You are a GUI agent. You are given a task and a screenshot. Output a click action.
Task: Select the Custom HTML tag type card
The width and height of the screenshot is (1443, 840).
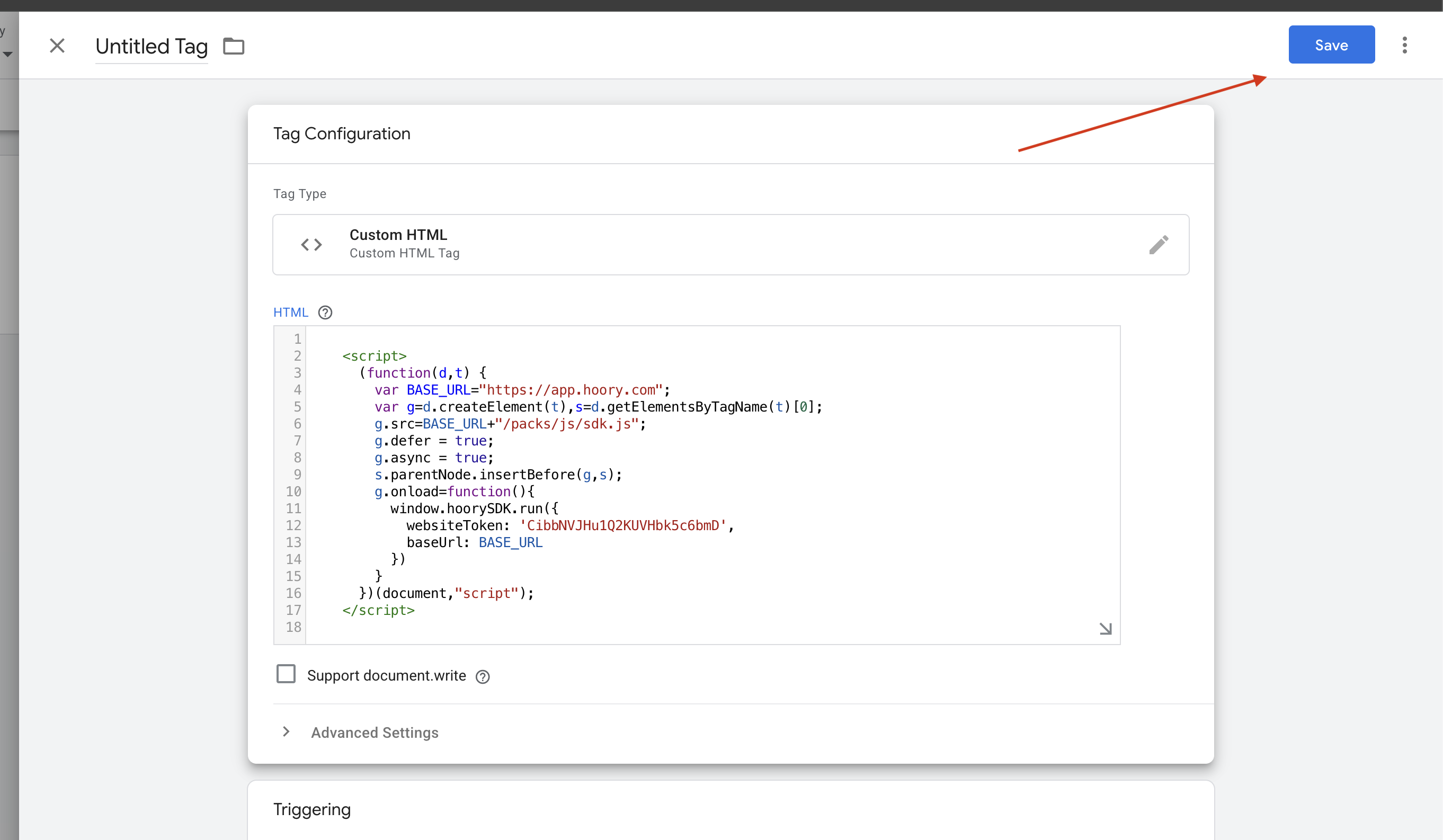click(731, 245)
